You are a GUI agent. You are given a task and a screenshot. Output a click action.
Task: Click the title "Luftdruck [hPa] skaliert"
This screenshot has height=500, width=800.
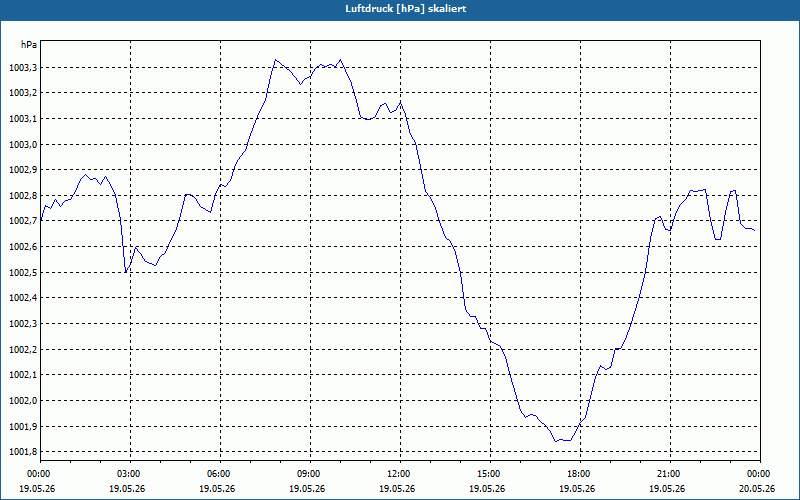click(x=406, y=9)
